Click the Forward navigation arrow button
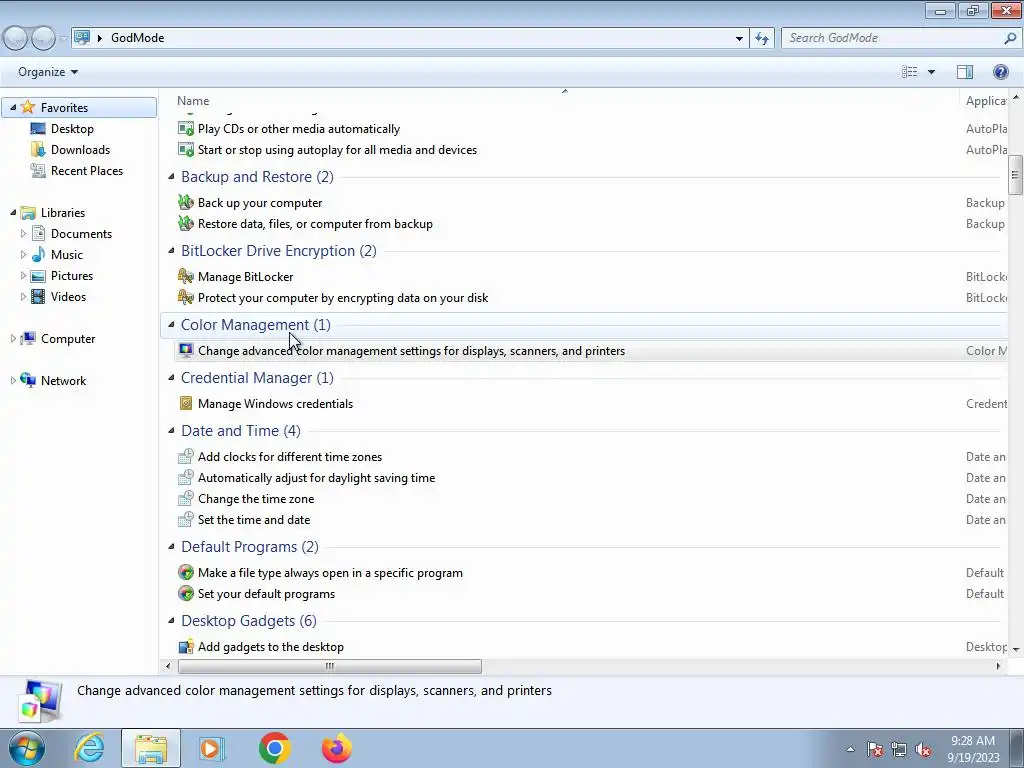 (x=43, y=39)
